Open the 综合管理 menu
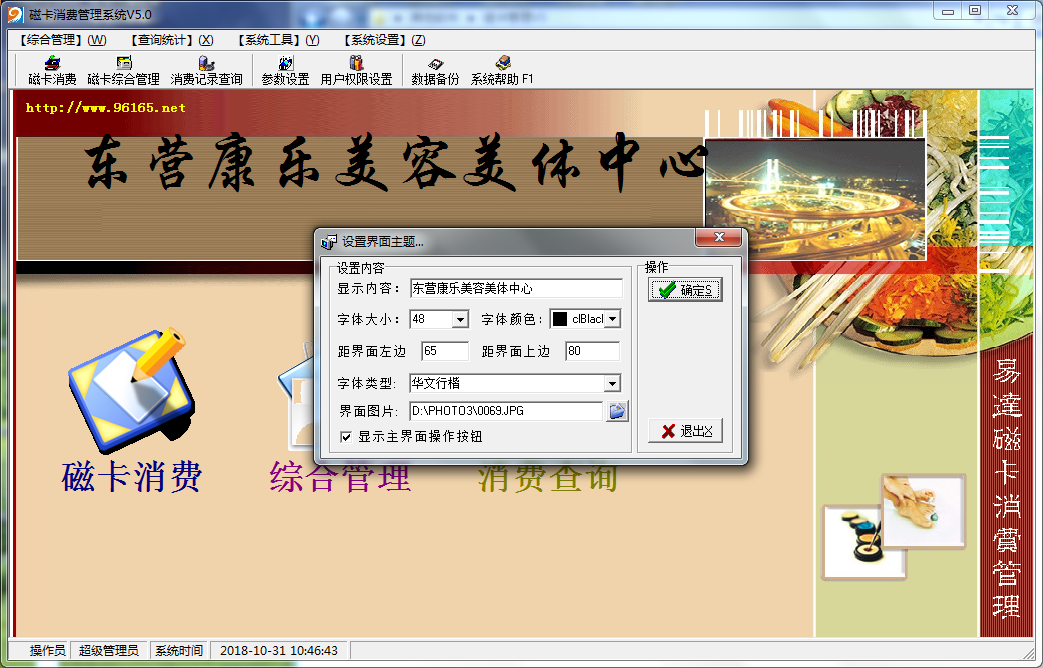The width and height of the screenshot is (1043, 668). (x=62, y=40)
